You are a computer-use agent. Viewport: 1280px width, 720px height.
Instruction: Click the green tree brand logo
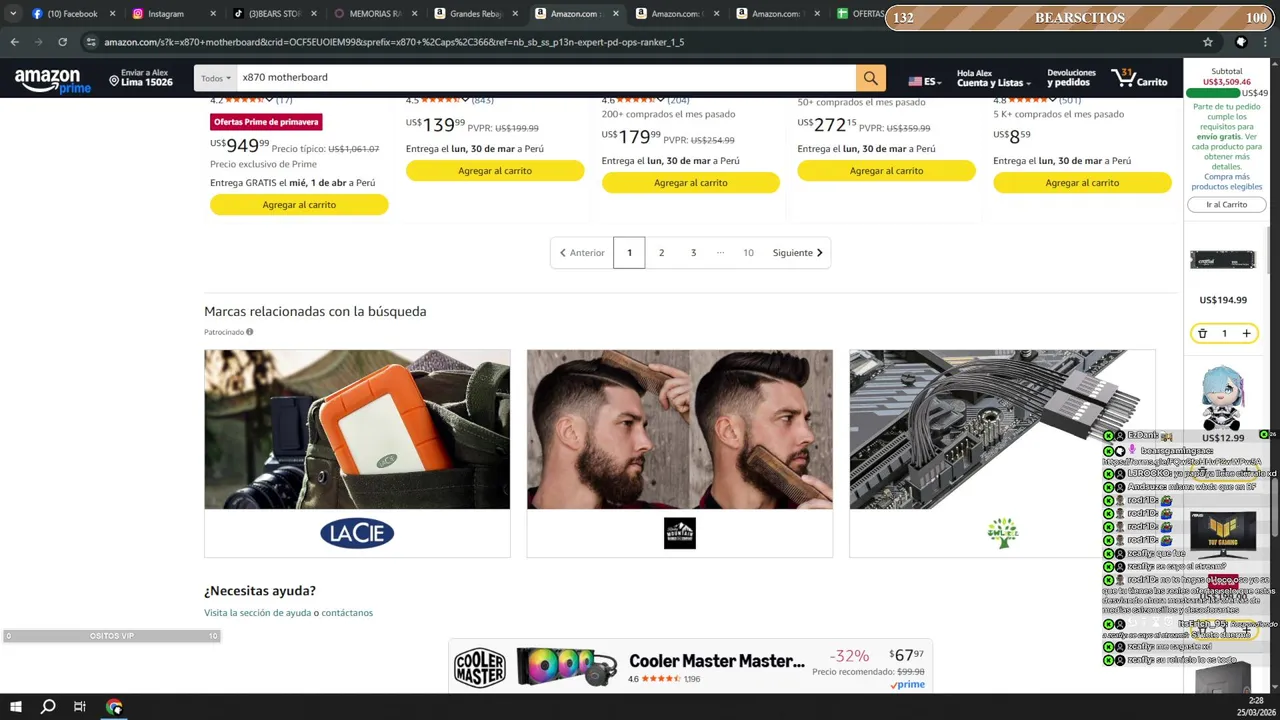click(x=1002, y=533)
